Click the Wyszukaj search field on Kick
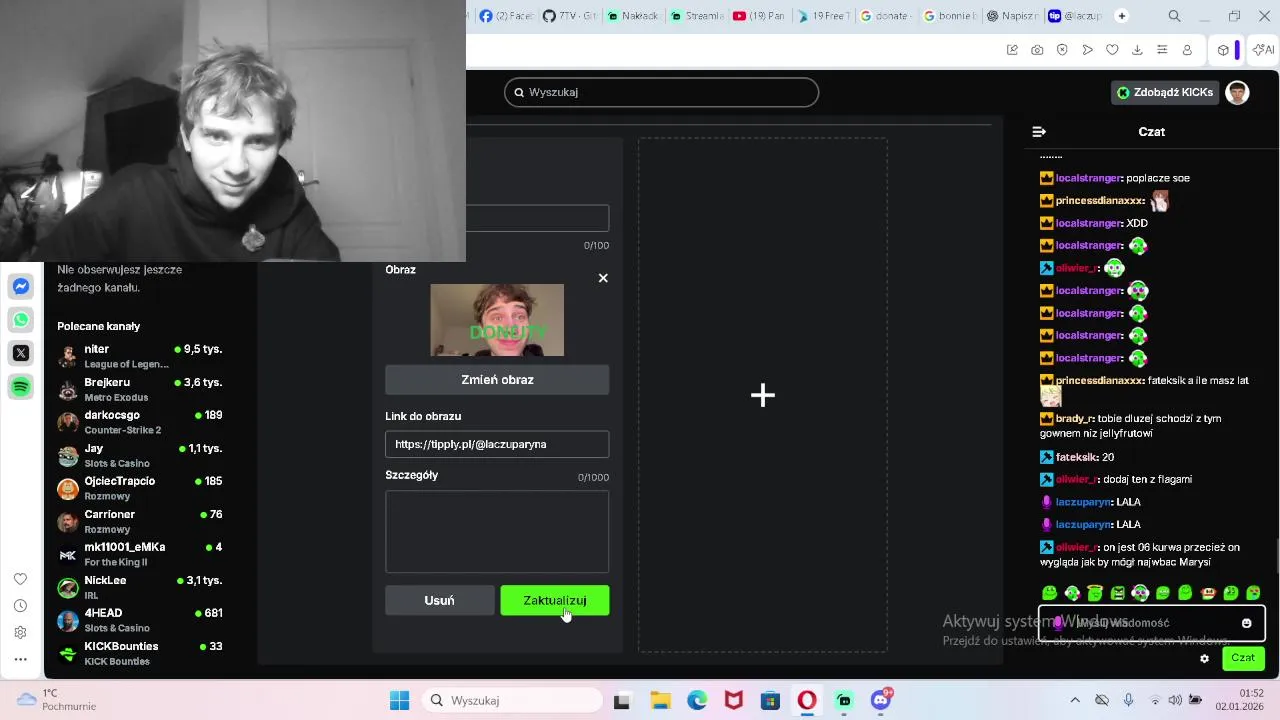The image size is (1280, 720). 661,92
